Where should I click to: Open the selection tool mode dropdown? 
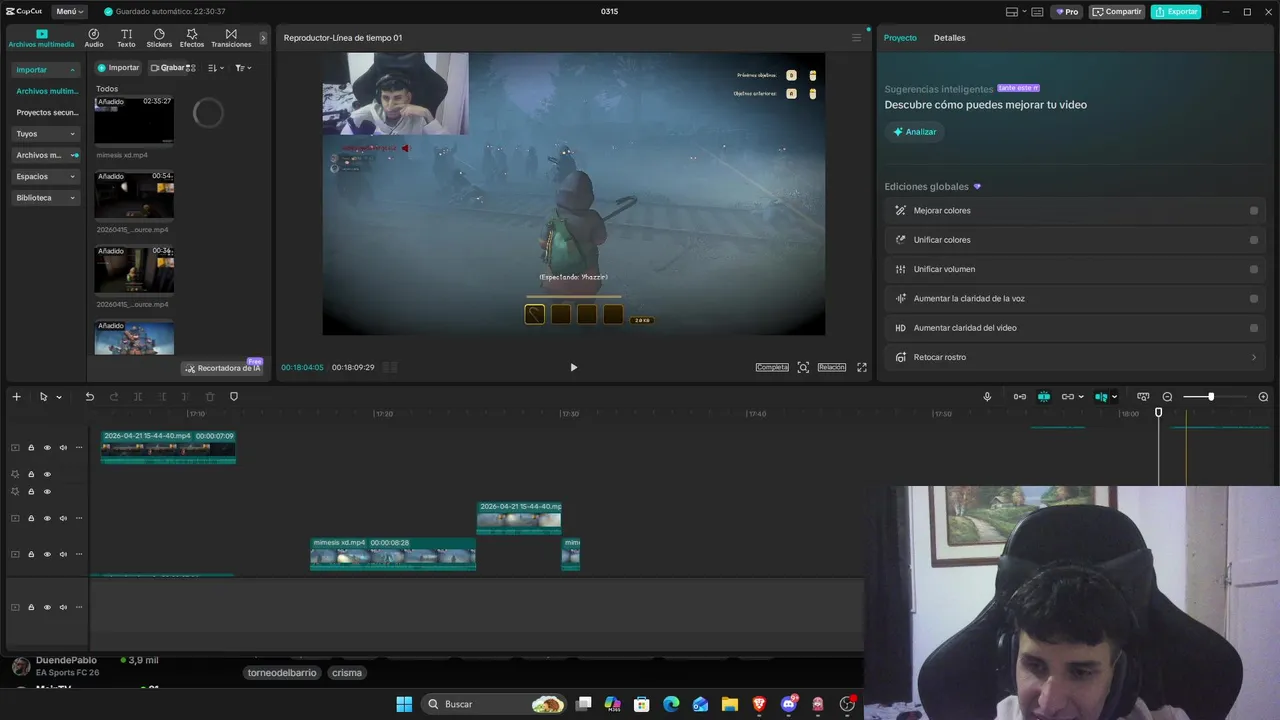59,397
